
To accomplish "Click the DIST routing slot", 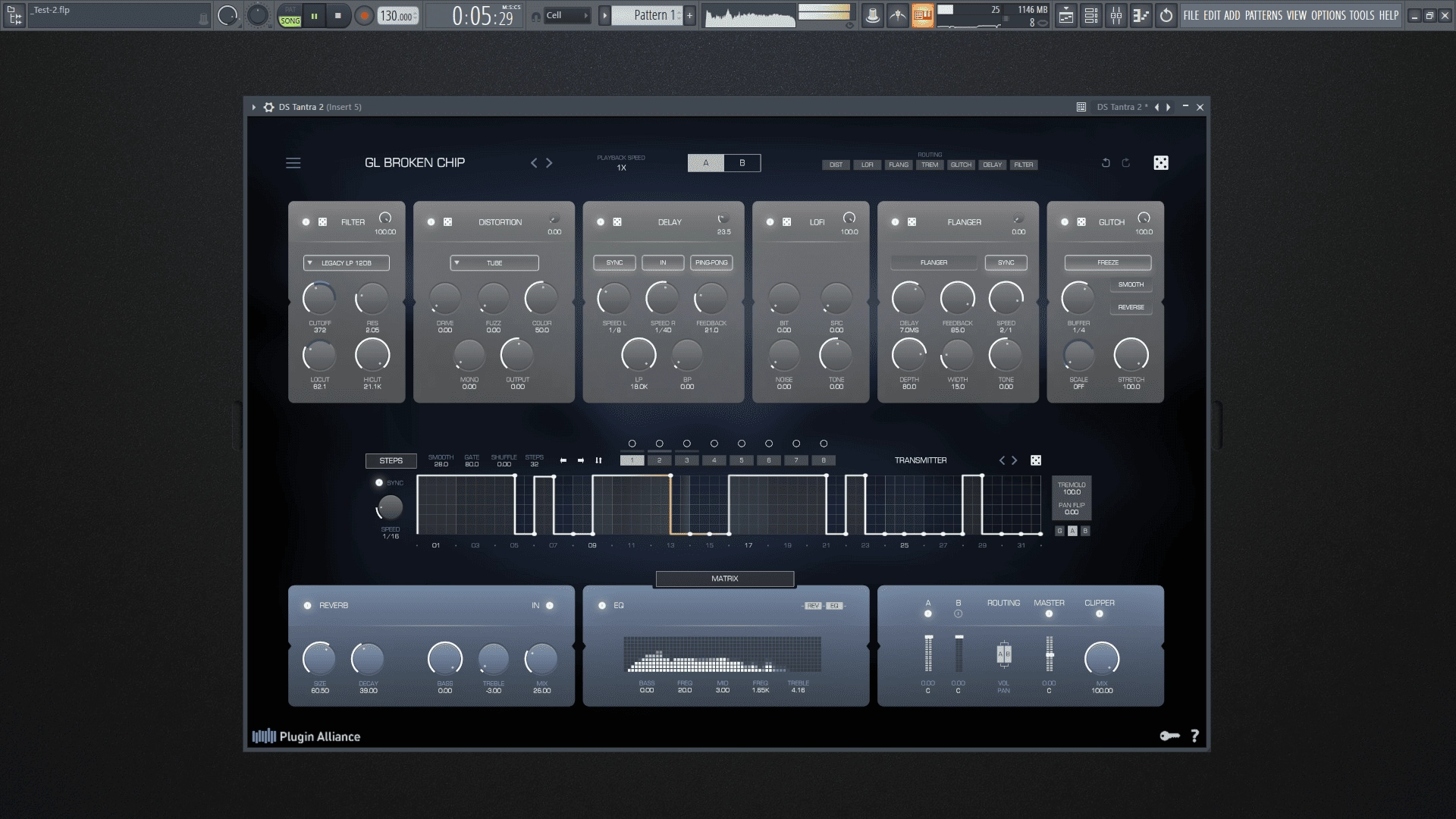I will coord(836,165).
